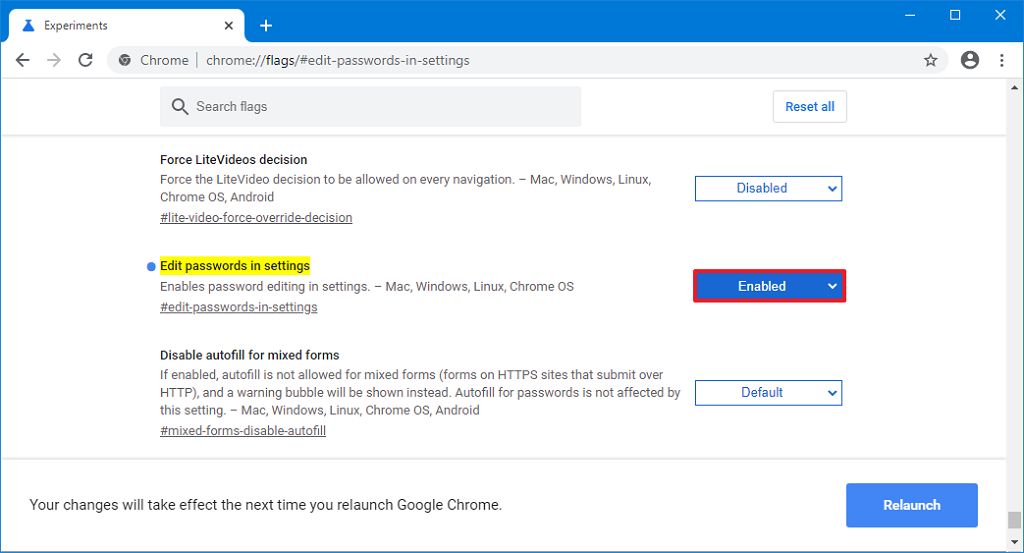Open the user profile avatar icon
Viewport: 1024px width, 553px height.
(969, 60)
